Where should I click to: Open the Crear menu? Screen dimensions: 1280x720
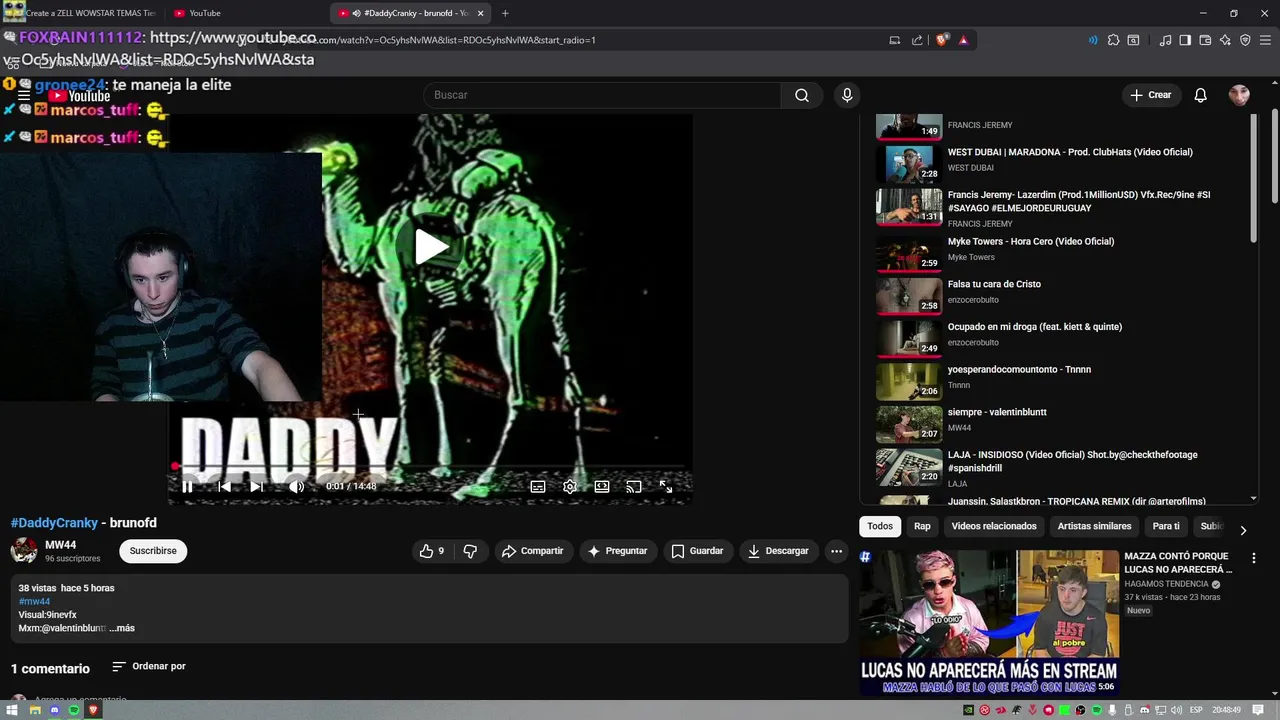tap(1150, 95)
